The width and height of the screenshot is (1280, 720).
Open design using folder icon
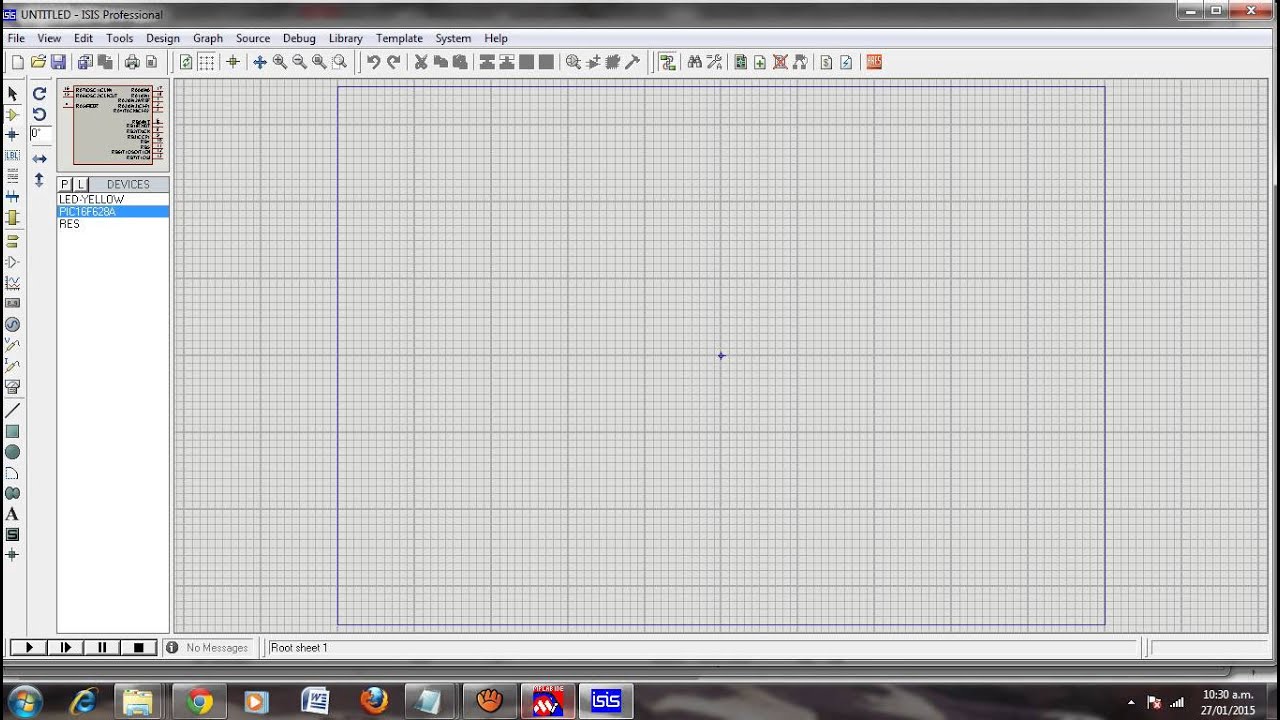[38, 62]
